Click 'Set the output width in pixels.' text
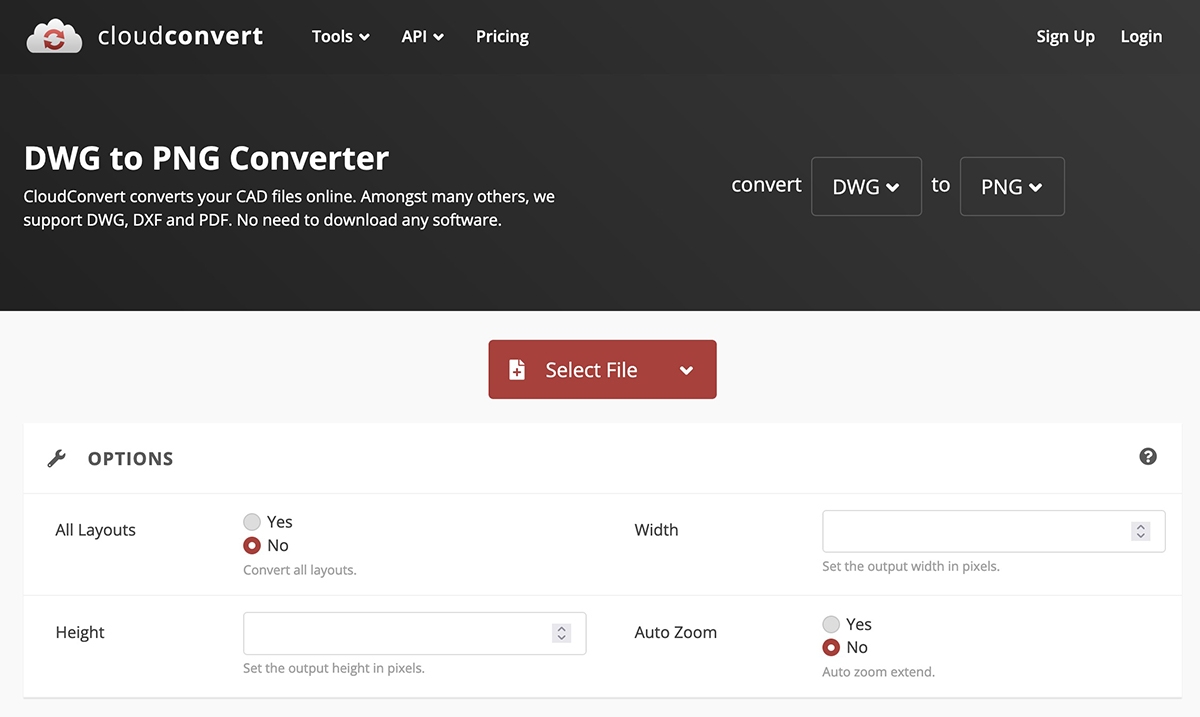The height and width of the screenshot is (717, 1200). (x=911, y=566)
